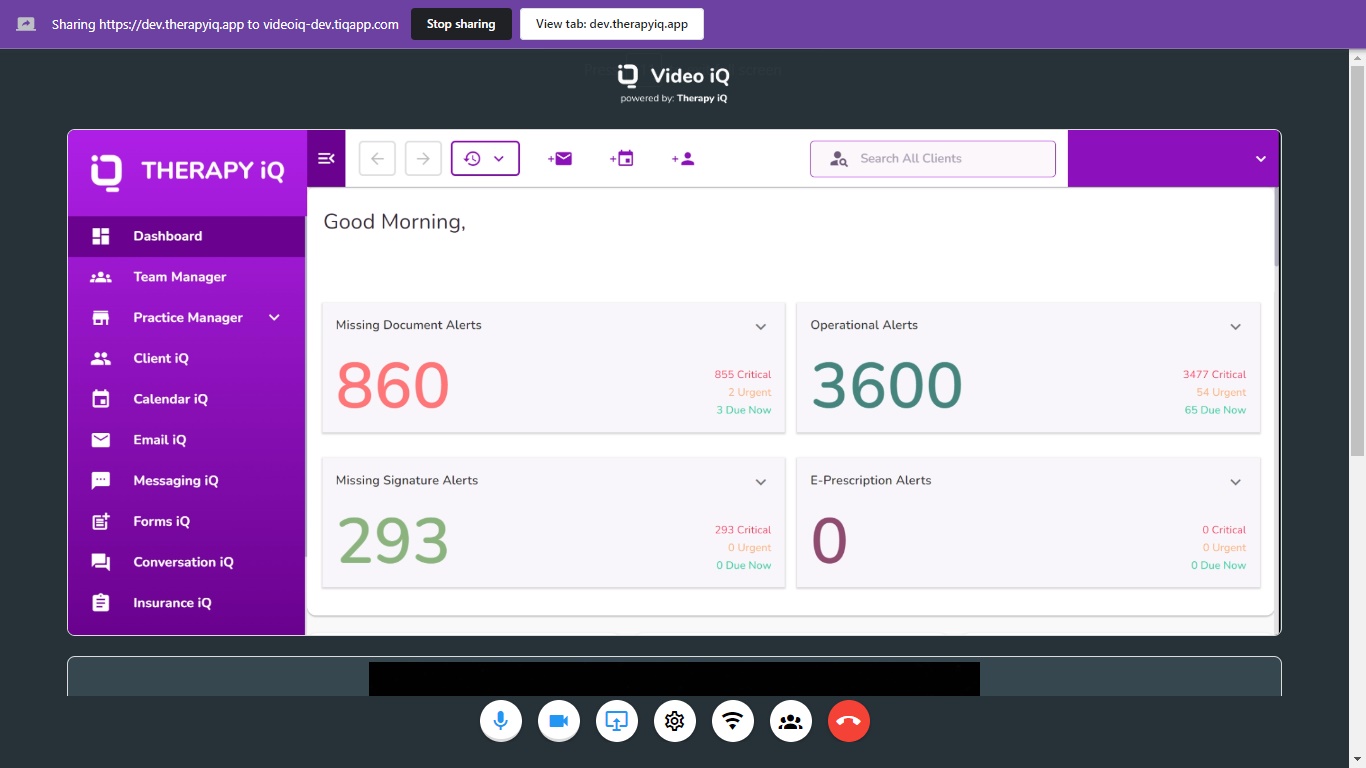The width and height of the screenshot is (1366, 768).
Task: Show participants list in the call
Action: (x=791, y=720)
